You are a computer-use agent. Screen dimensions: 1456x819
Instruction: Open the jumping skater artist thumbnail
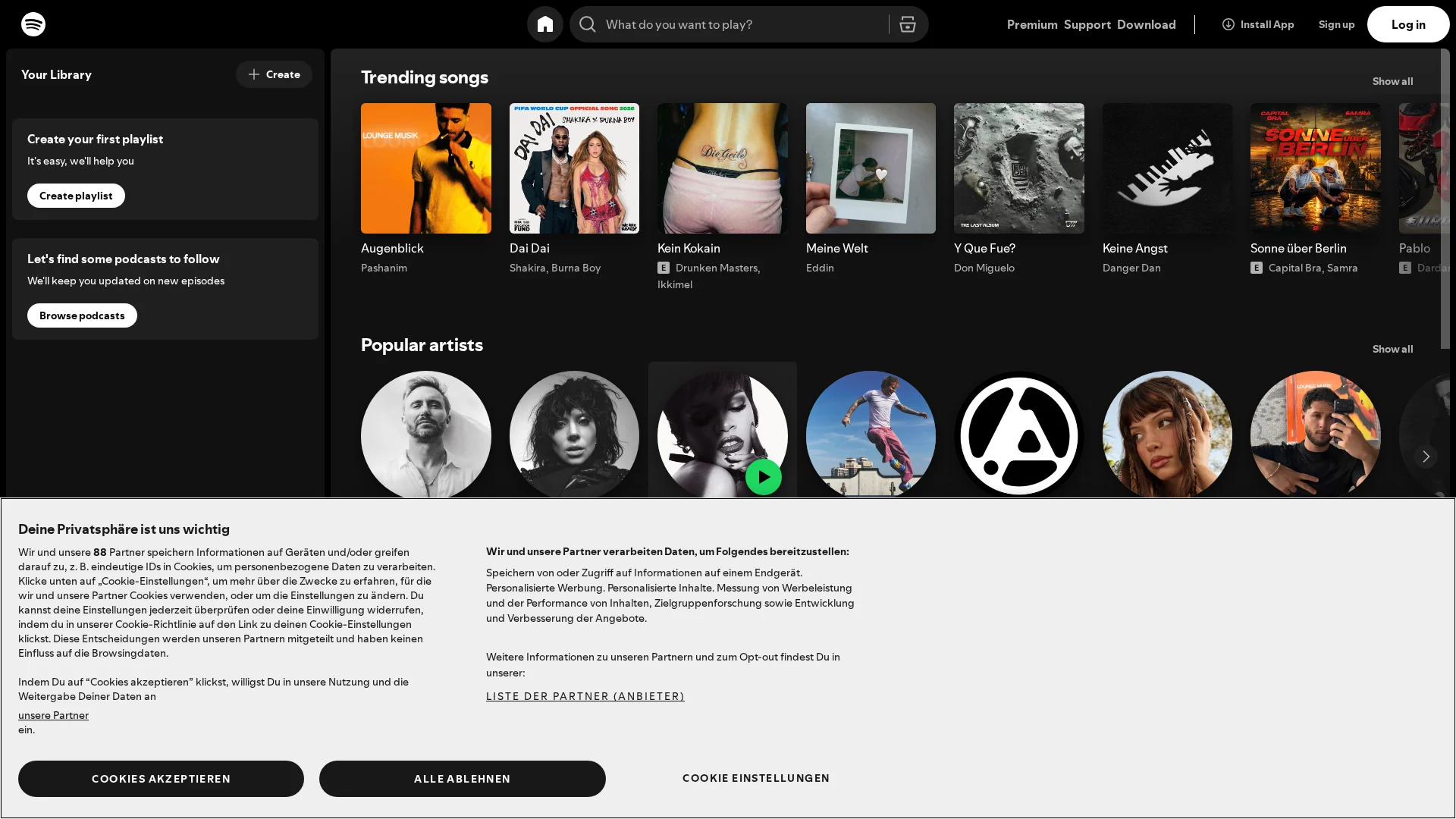871,435
